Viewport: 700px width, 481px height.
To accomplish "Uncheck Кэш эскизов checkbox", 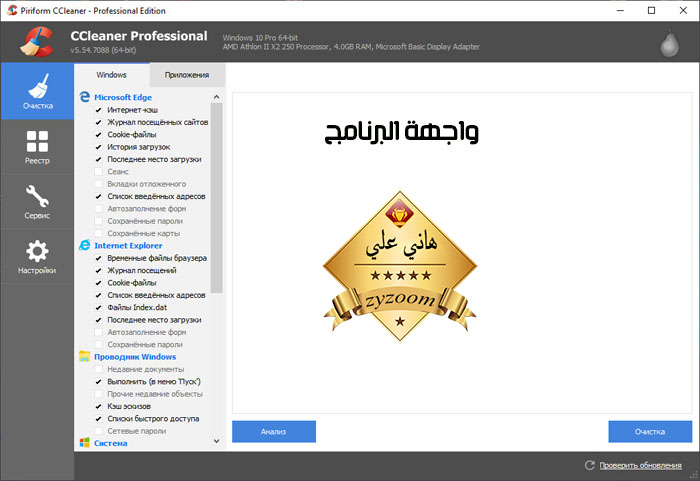I will 99,406.
